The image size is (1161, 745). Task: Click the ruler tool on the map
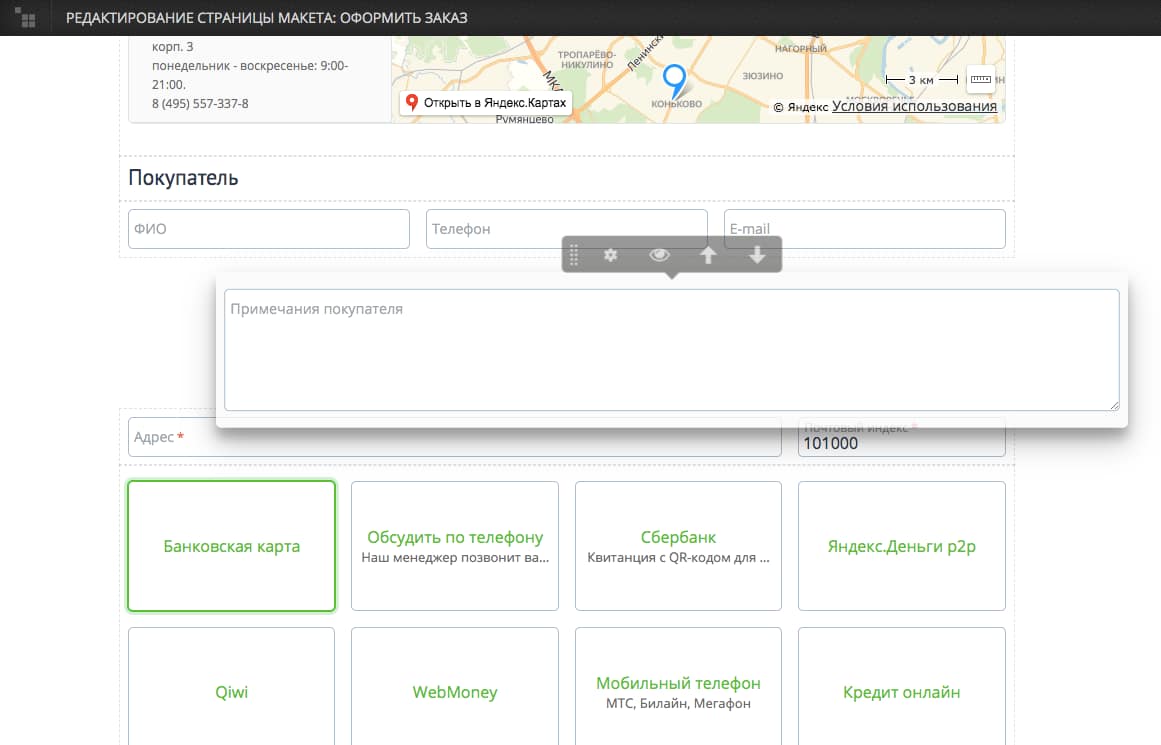click(980, 79)
